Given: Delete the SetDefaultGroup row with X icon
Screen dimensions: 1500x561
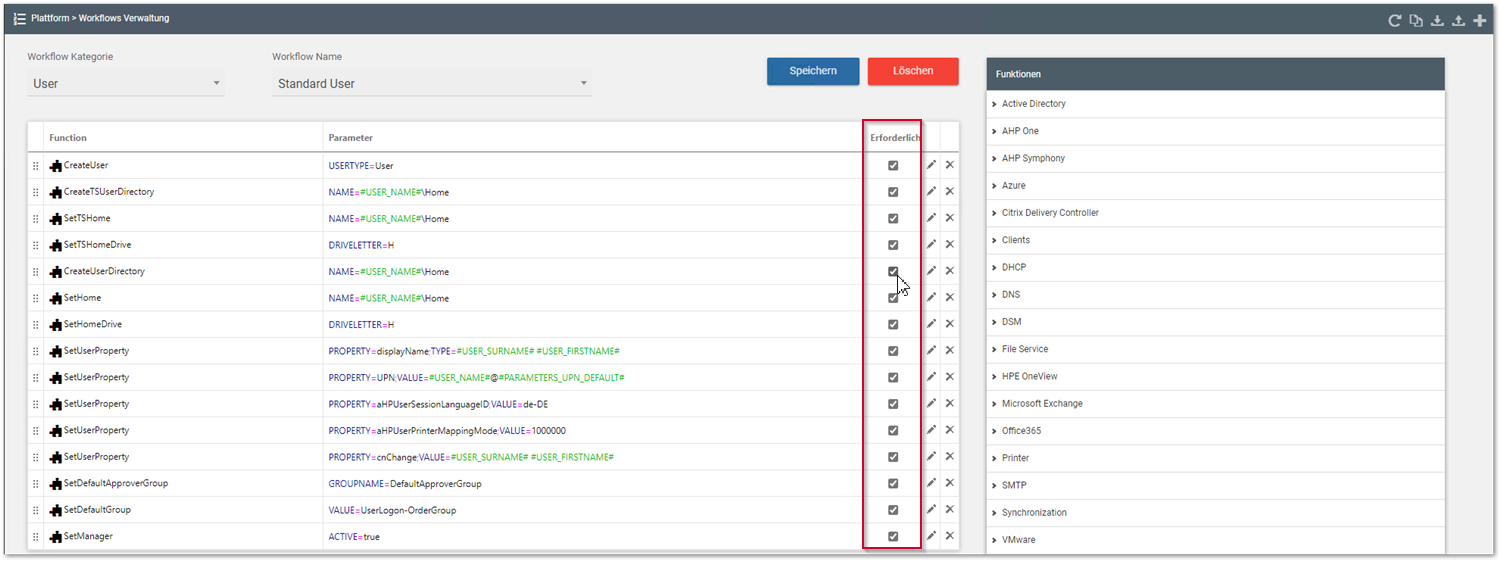Looking at the screenshot, I should [x=950, y=510].
